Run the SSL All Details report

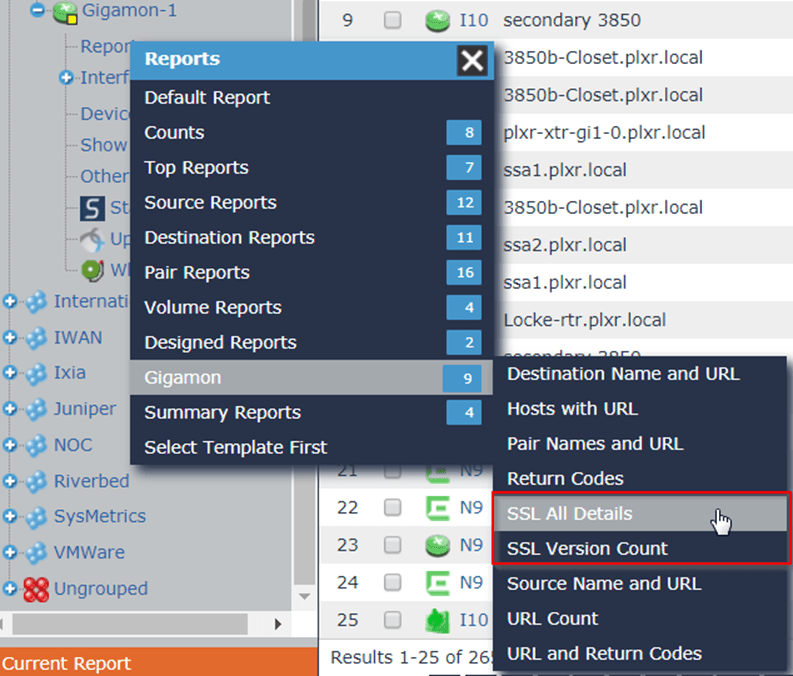640,513
